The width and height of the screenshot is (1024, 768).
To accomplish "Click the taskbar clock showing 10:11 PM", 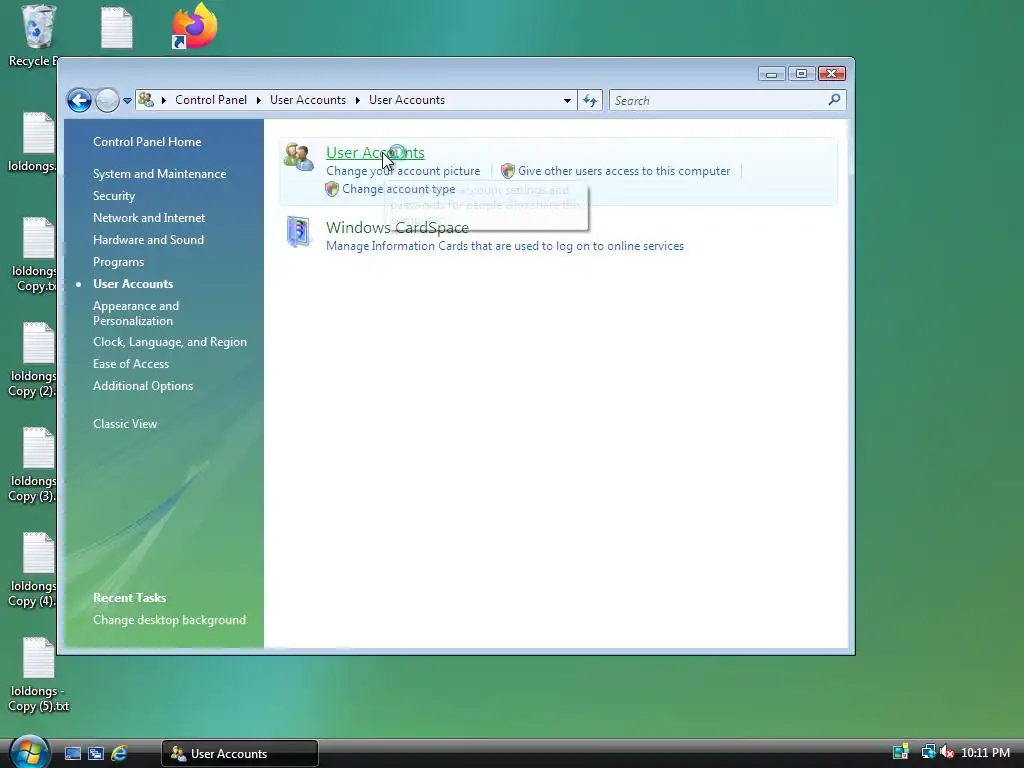I will point(985,753).
